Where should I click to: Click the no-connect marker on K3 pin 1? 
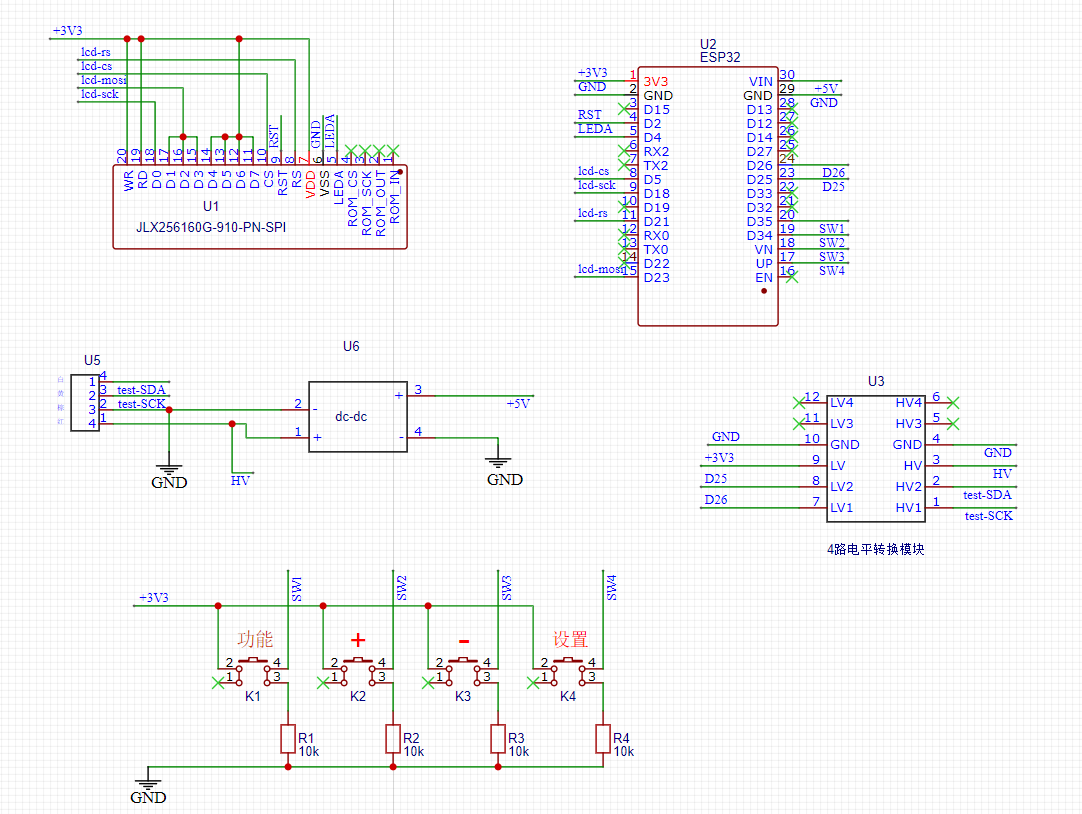[x=428, y=683]
